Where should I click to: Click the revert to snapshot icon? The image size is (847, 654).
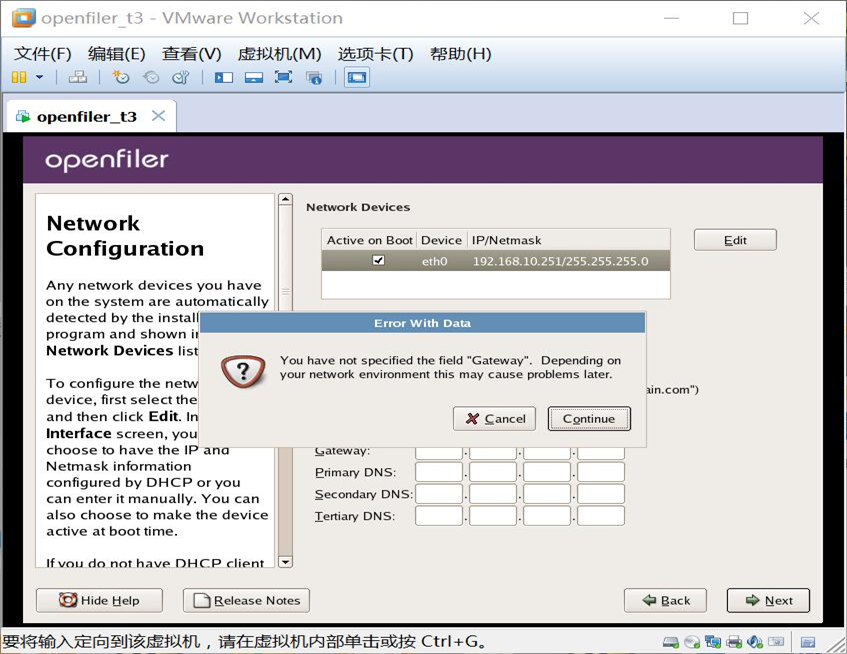tap(151, 77)
